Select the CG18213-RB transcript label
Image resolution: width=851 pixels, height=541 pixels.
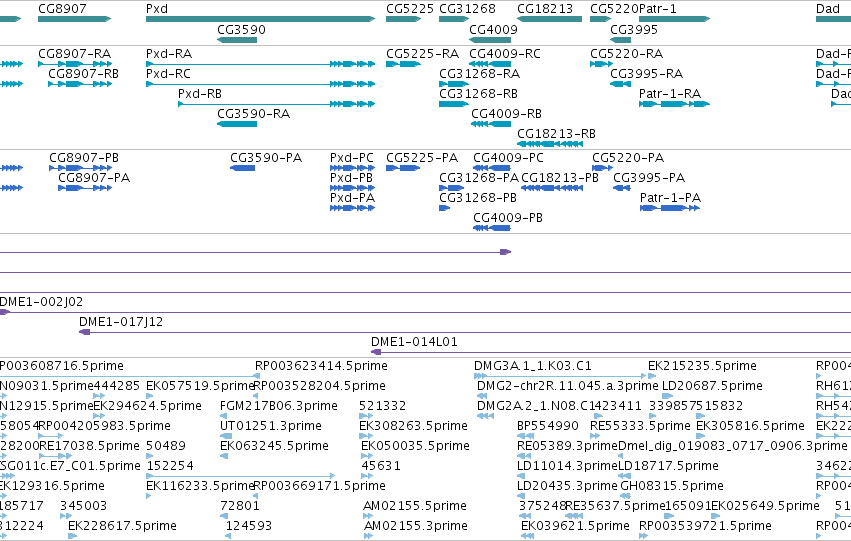point(556,134)
